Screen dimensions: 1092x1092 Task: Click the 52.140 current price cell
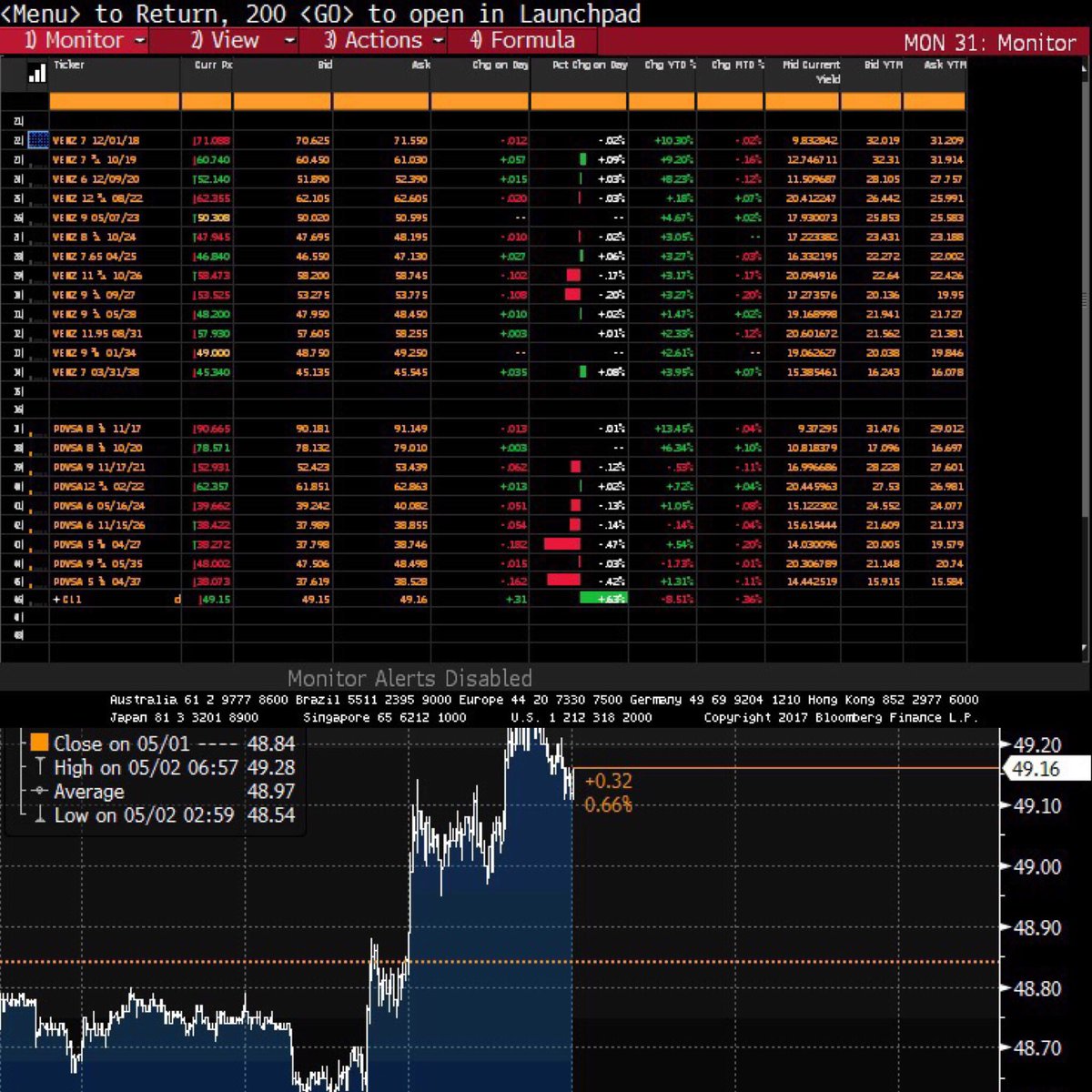[212, 179]
